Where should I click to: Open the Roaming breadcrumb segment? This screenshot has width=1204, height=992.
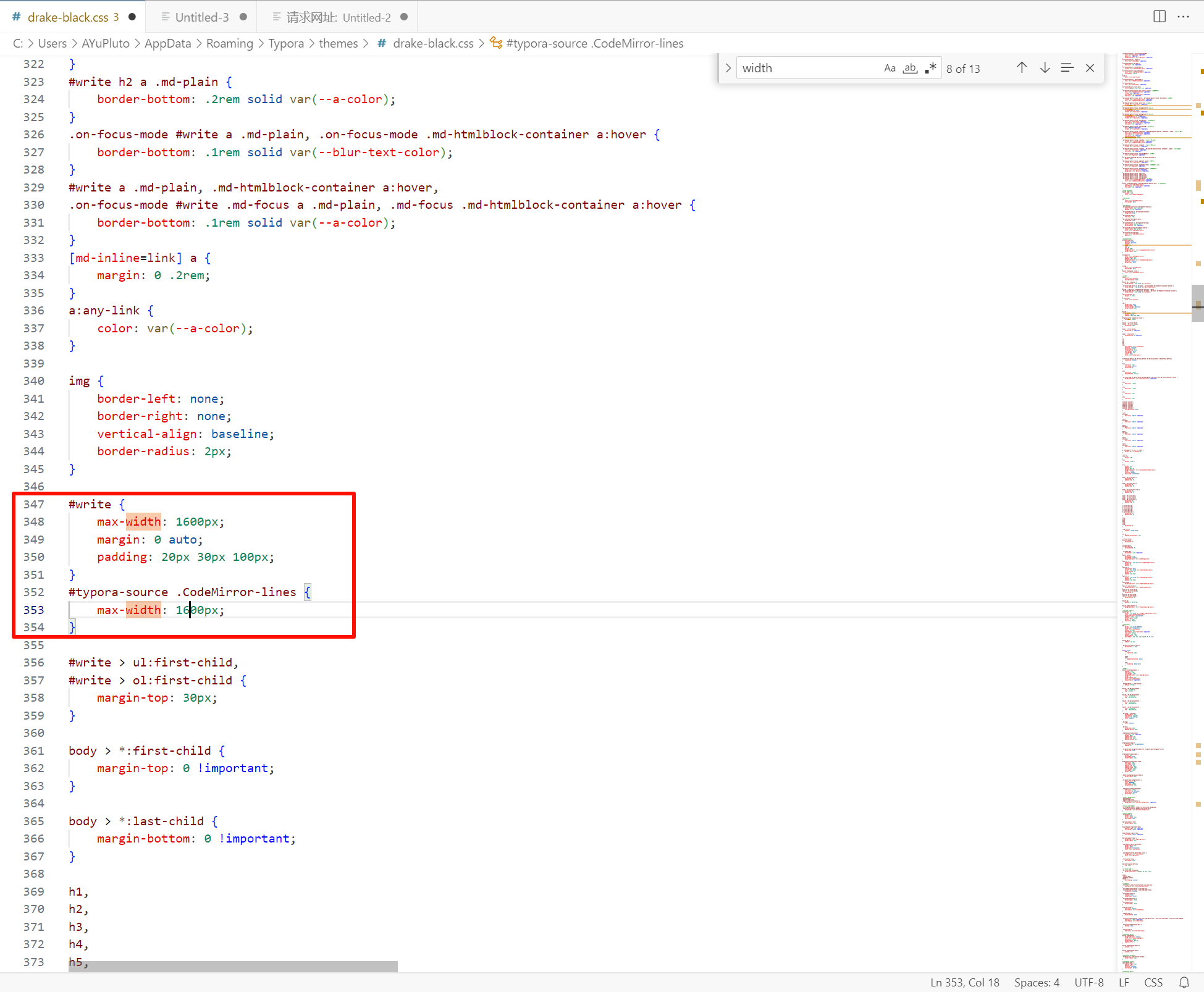pos(229,43)
